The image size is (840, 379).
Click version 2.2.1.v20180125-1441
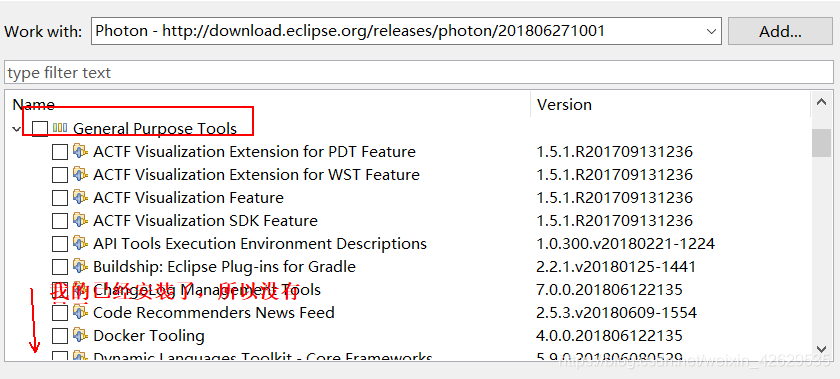coord(616,267)
